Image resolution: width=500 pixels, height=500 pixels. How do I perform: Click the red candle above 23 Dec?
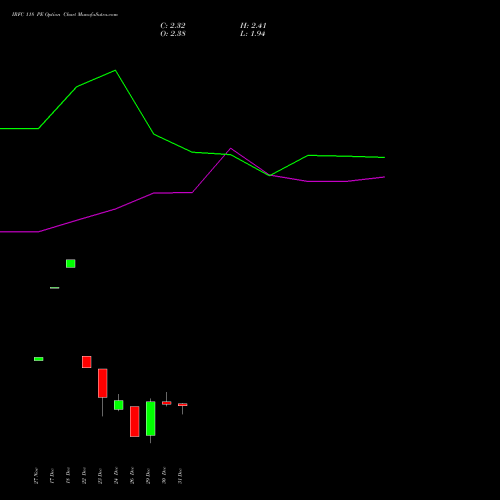pos(103,383)
